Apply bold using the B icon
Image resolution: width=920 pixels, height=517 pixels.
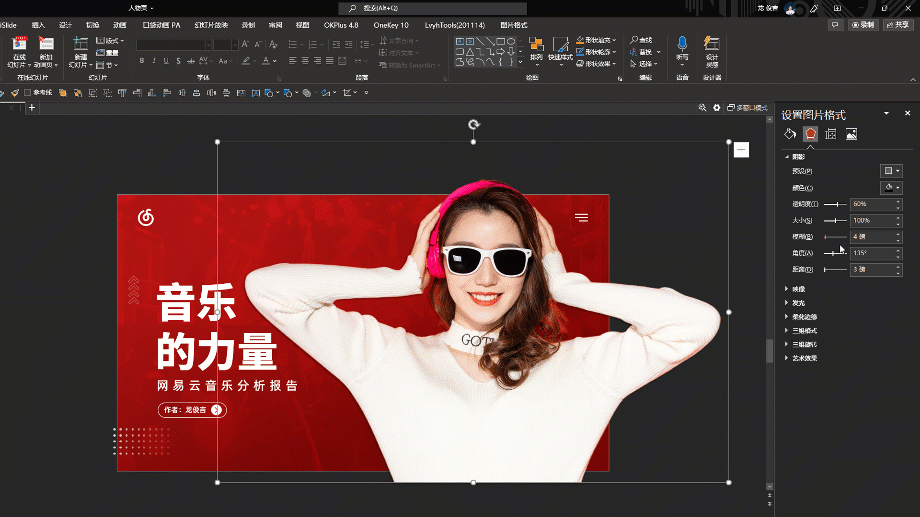tap(142, 60)
